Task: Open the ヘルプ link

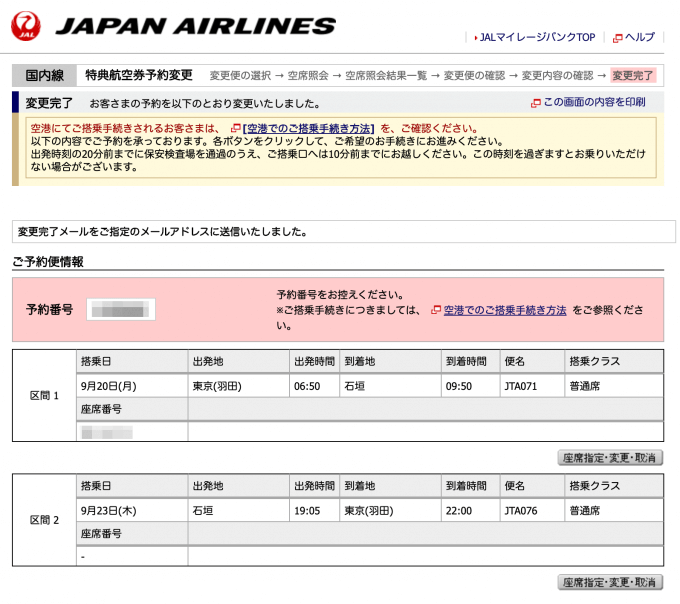Action: click(640, 37)
